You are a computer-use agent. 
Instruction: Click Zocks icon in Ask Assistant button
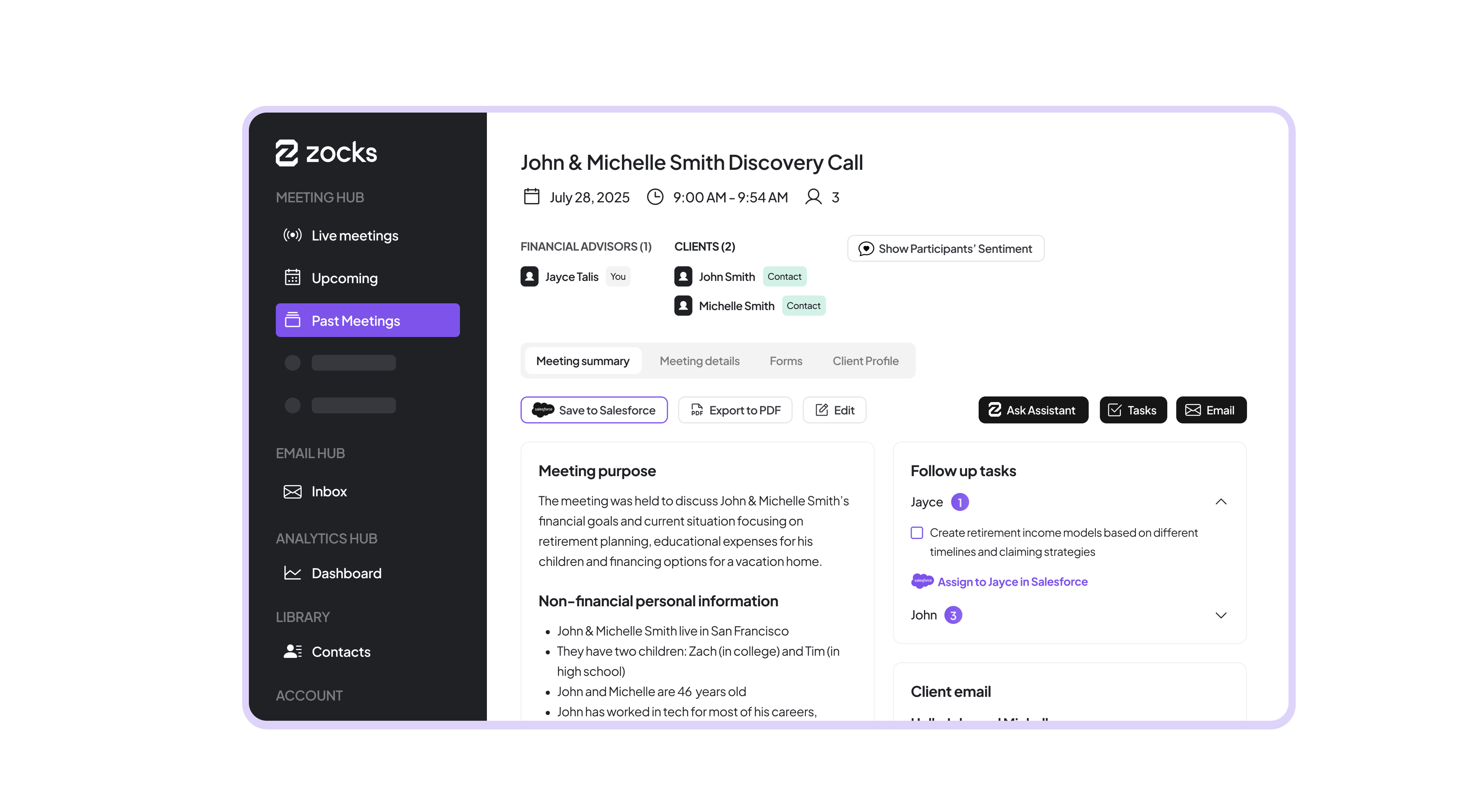tap(995, 410)
